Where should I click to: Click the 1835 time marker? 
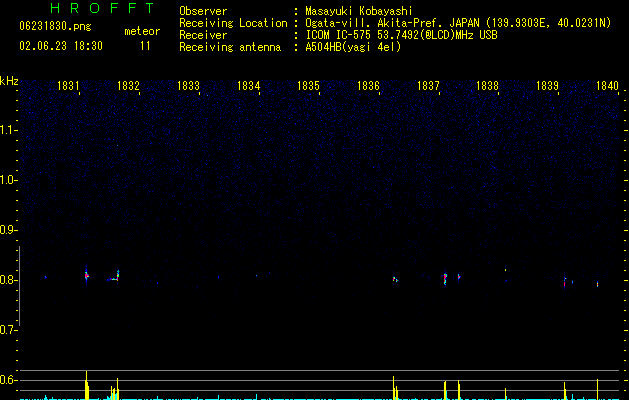(x=308, y=86)
